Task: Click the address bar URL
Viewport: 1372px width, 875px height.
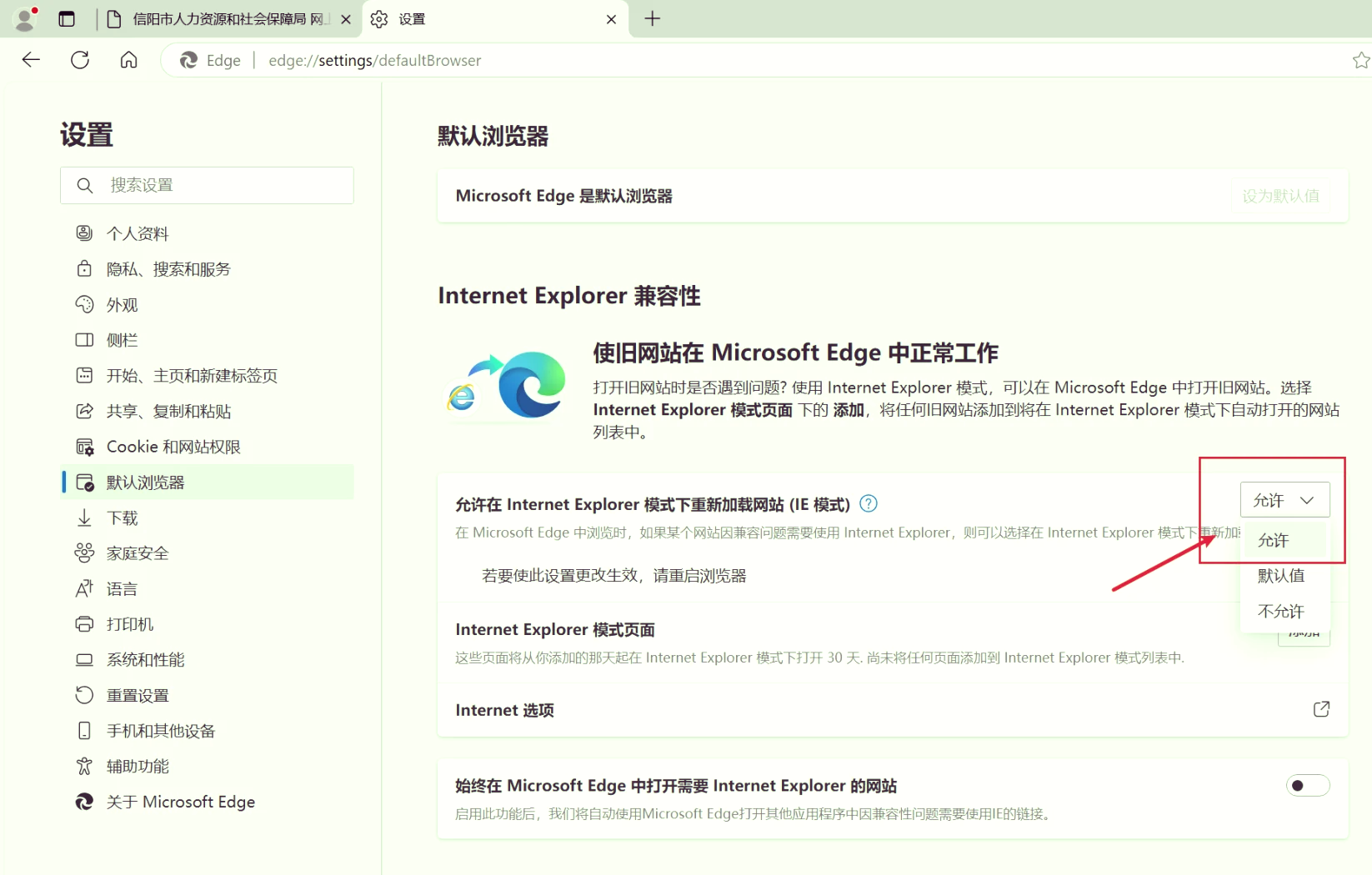Action: tap(375, 60)
